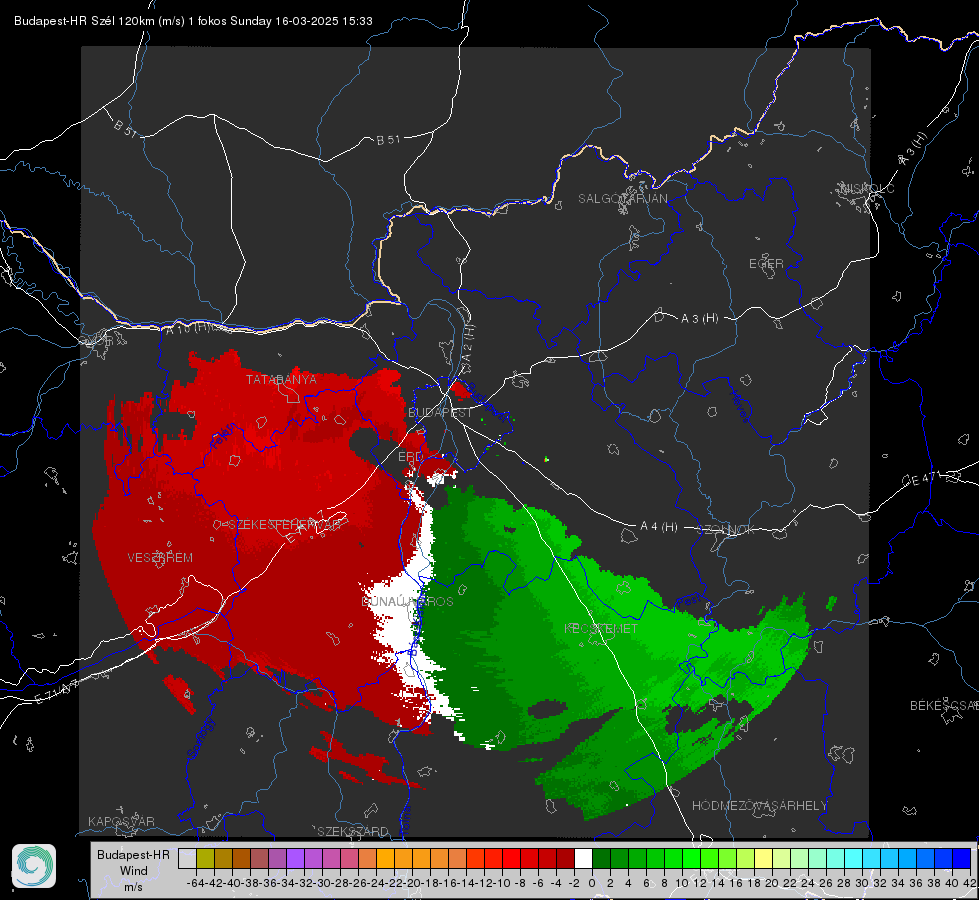Screen dimensions: 979x900
Task: Select the SZEKSZARD city label
Action: (x=353, y=831)
